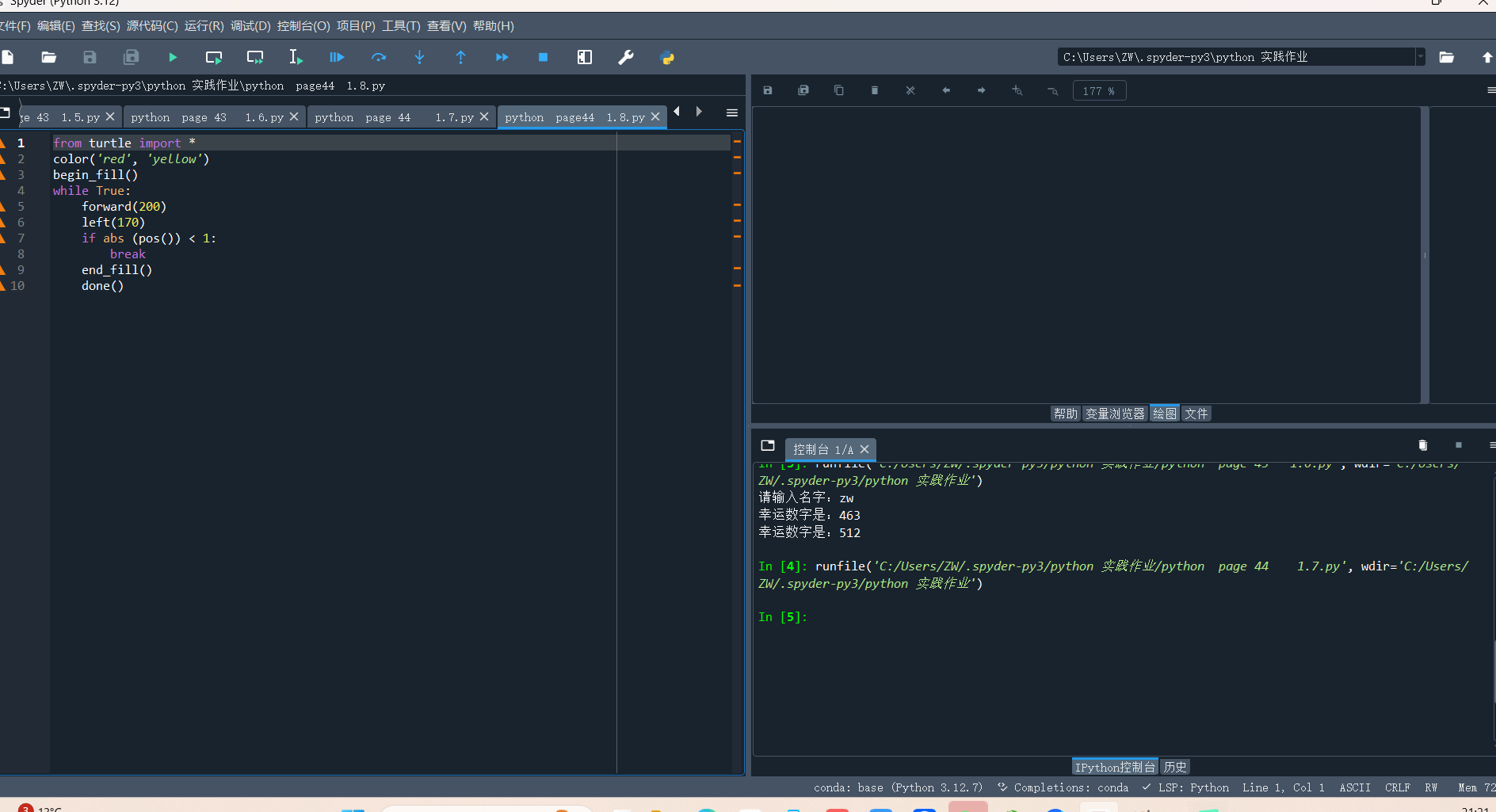Interrupt kernel stop square in console
The width and height of the screenshot is (1496, 812).
[x=1459, y=445]
